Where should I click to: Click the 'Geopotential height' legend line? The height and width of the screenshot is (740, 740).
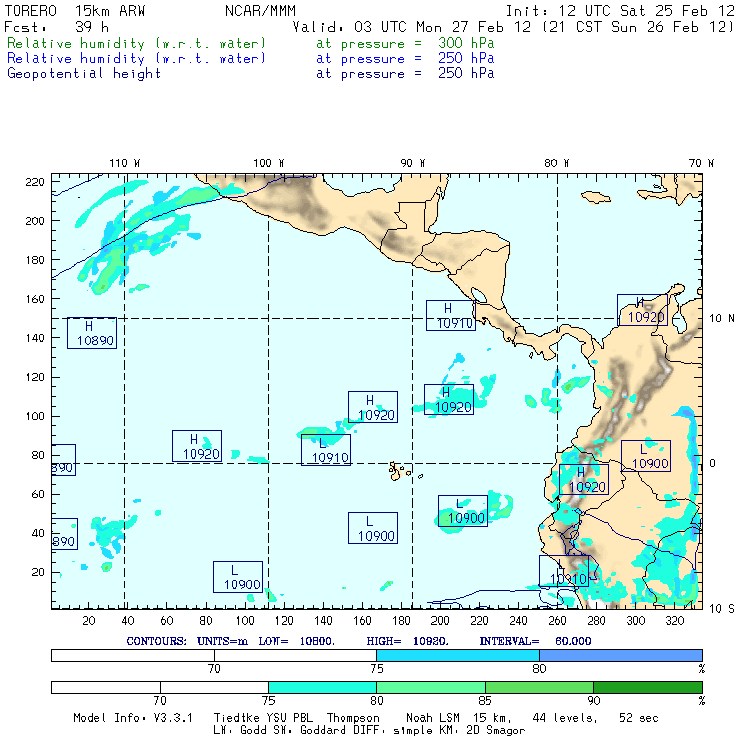click(84, 74)
